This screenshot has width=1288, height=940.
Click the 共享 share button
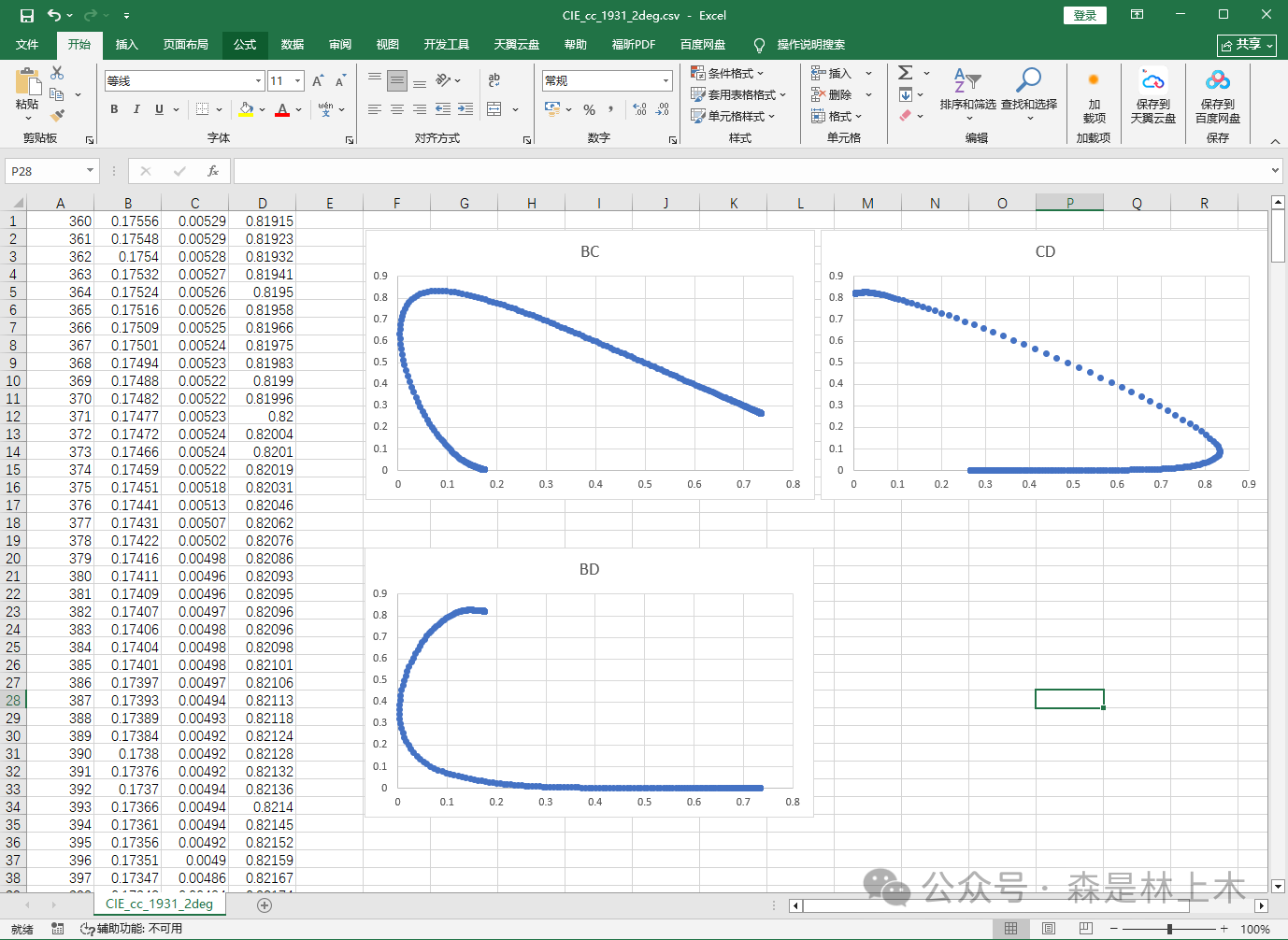(1247, 45)
